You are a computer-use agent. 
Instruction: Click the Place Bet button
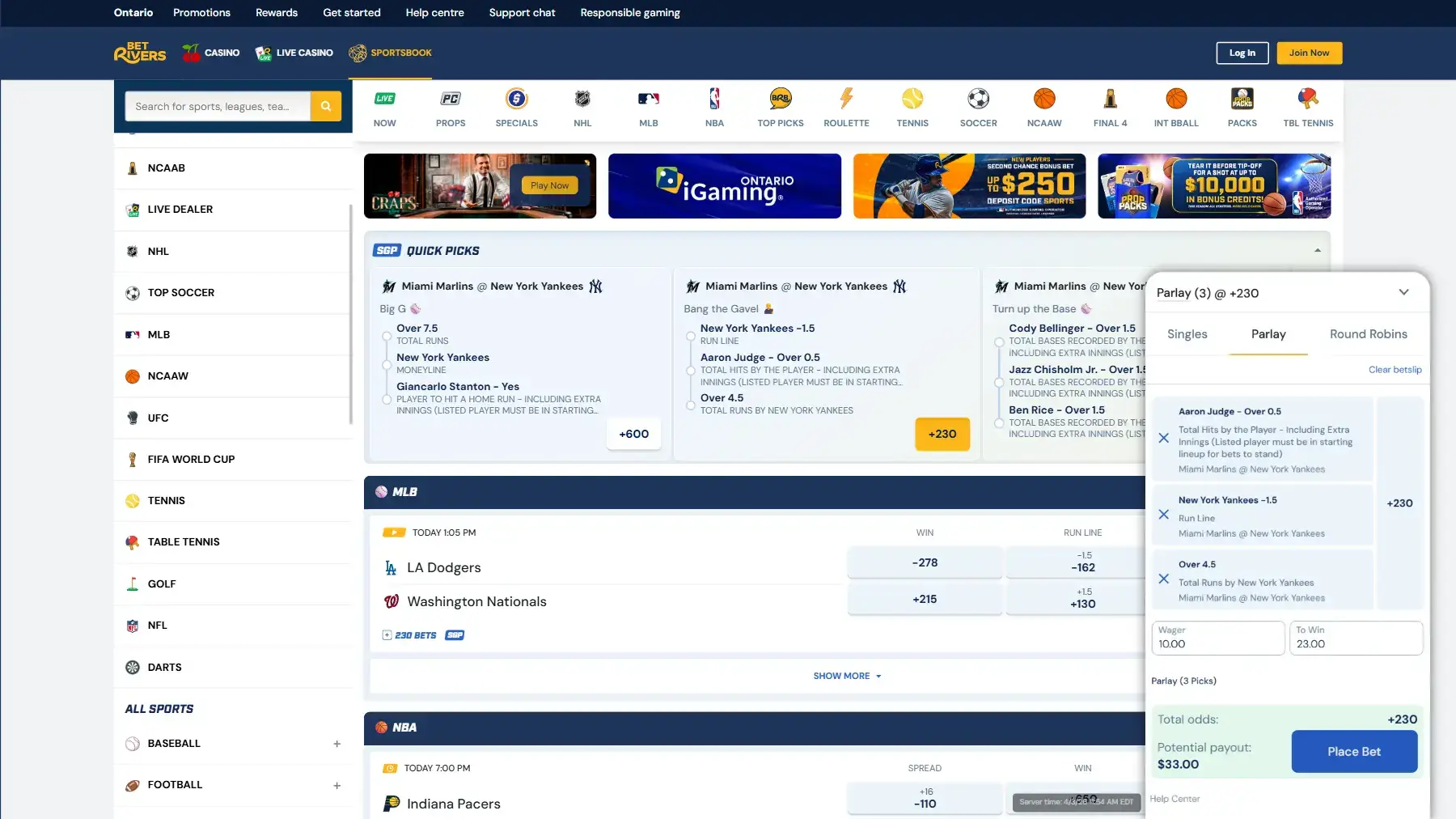click(1354, 751)
